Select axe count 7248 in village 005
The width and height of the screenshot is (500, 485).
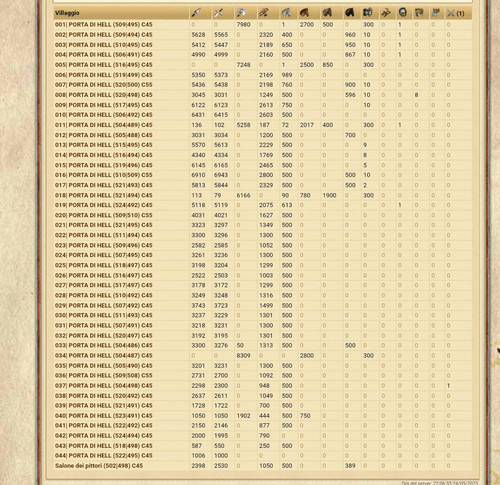(243, 65)
